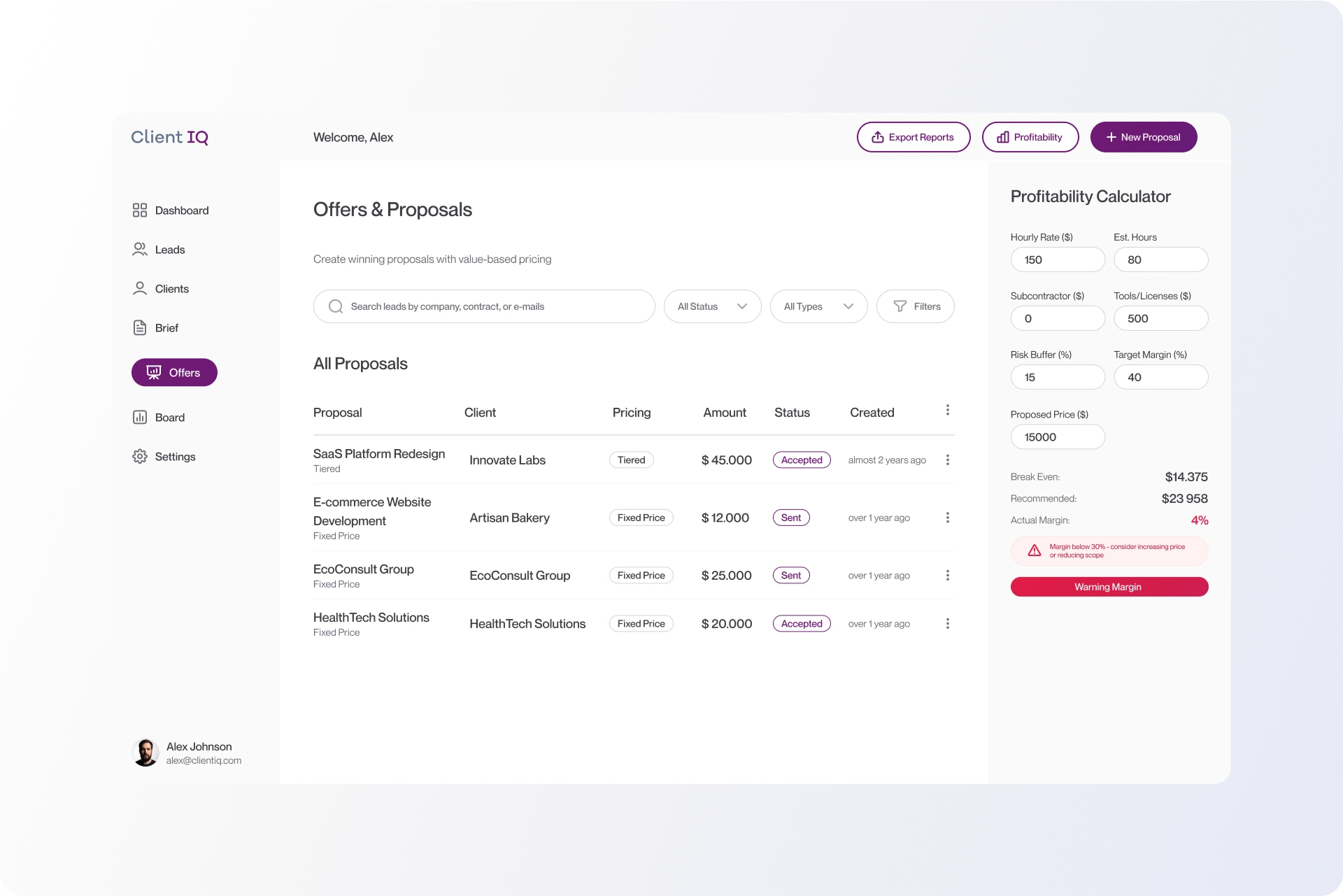Start a New Proposal

1143,136
